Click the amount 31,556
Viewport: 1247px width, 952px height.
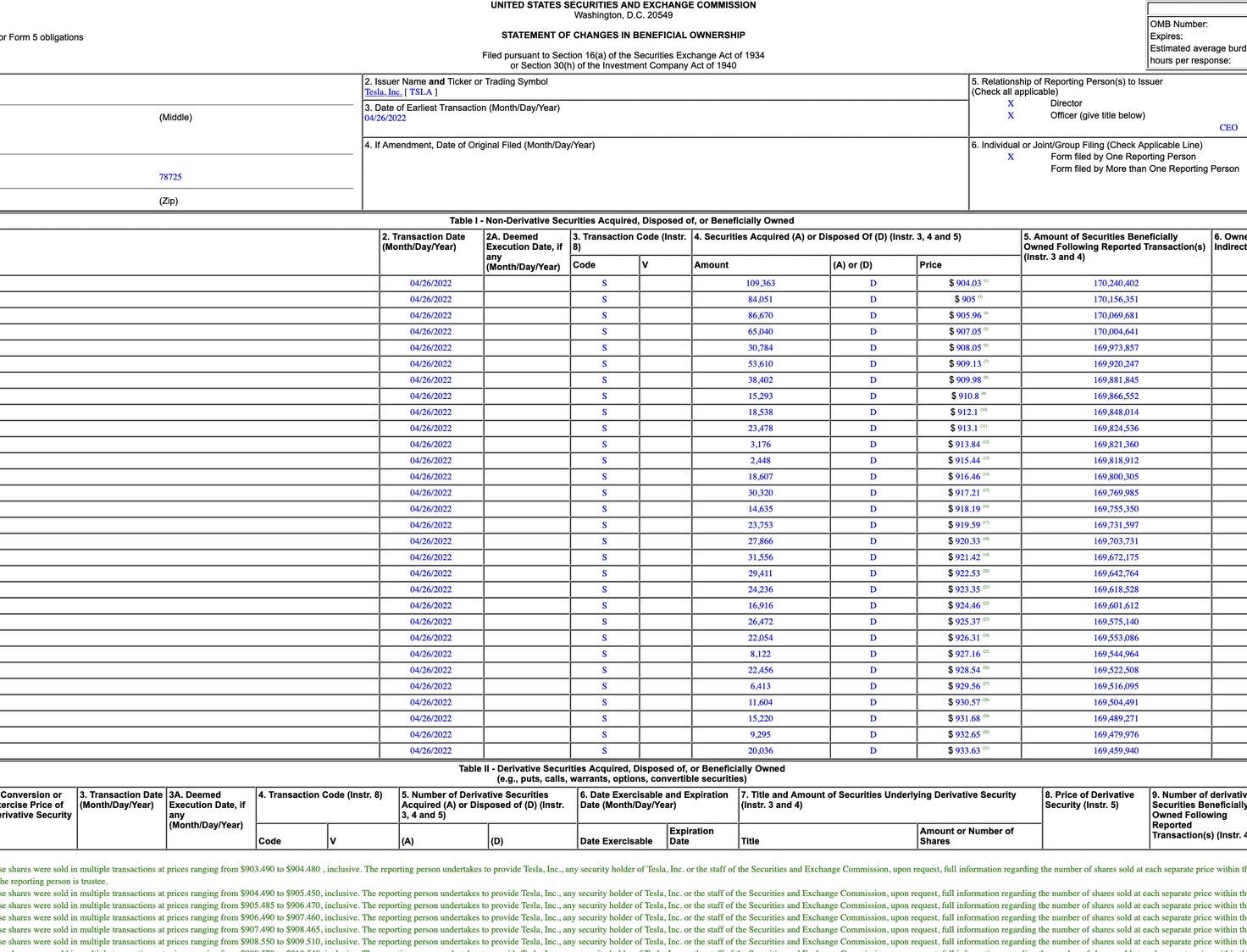pos(761,557)
